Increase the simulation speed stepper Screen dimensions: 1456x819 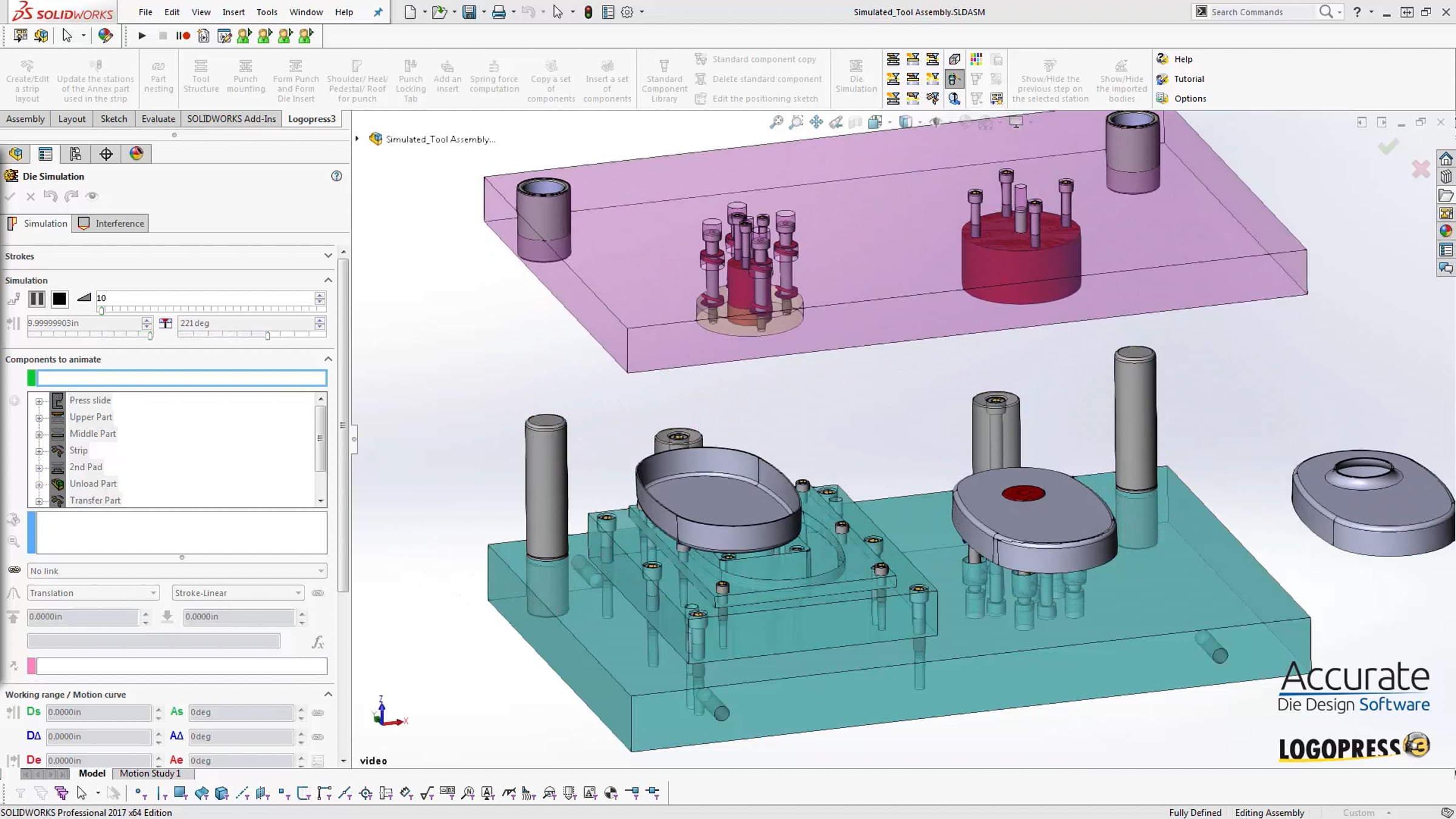pyautogui.click(x=320, y=295)
